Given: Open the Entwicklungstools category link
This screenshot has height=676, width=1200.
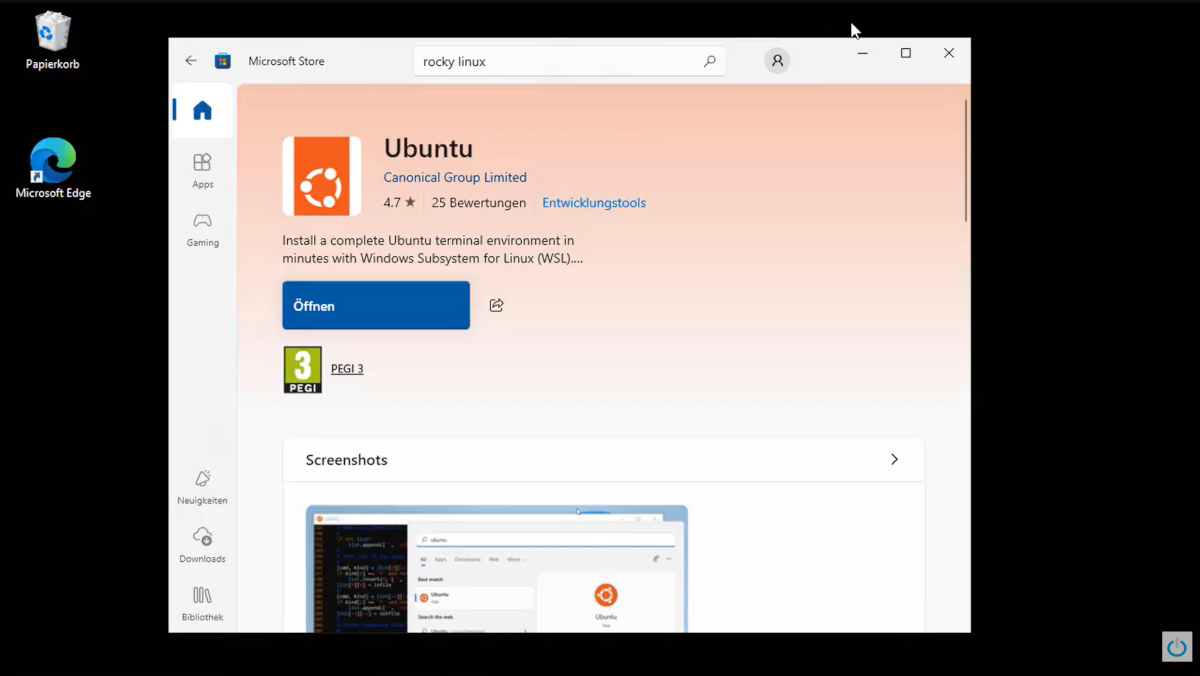Looking at the screenshot, I should 594,202.
